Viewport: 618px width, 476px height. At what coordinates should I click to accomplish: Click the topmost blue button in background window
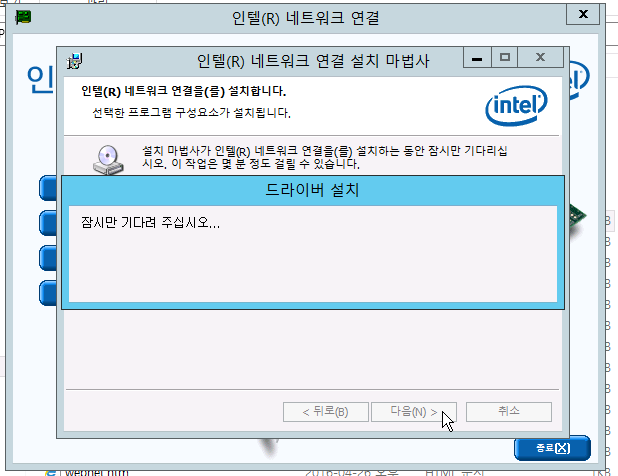(48, 188)
